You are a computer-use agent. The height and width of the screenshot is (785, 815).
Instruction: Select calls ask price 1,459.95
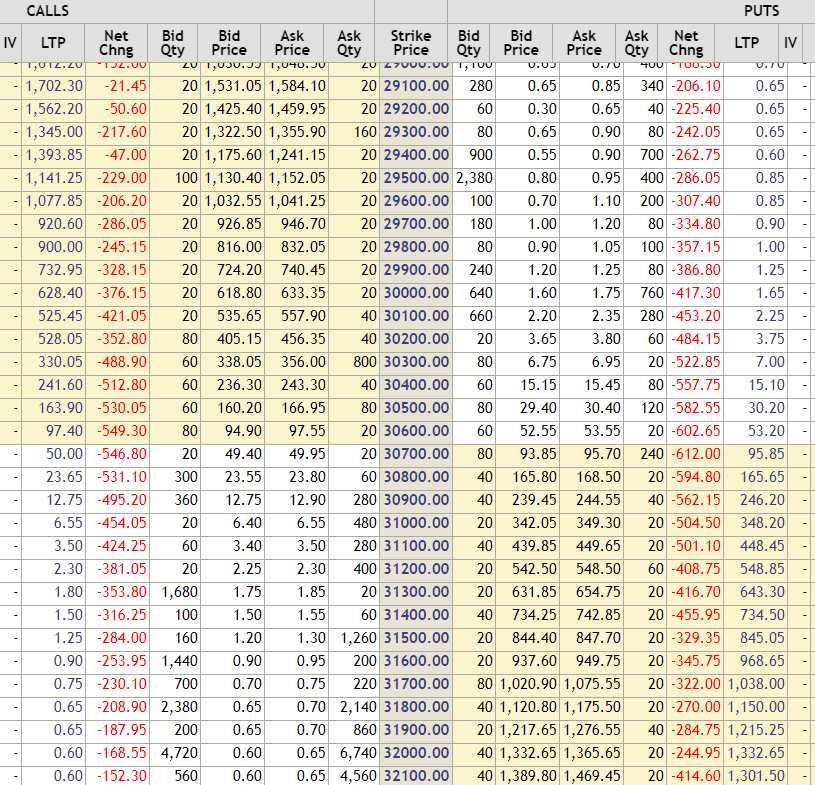tap(297, 109)
